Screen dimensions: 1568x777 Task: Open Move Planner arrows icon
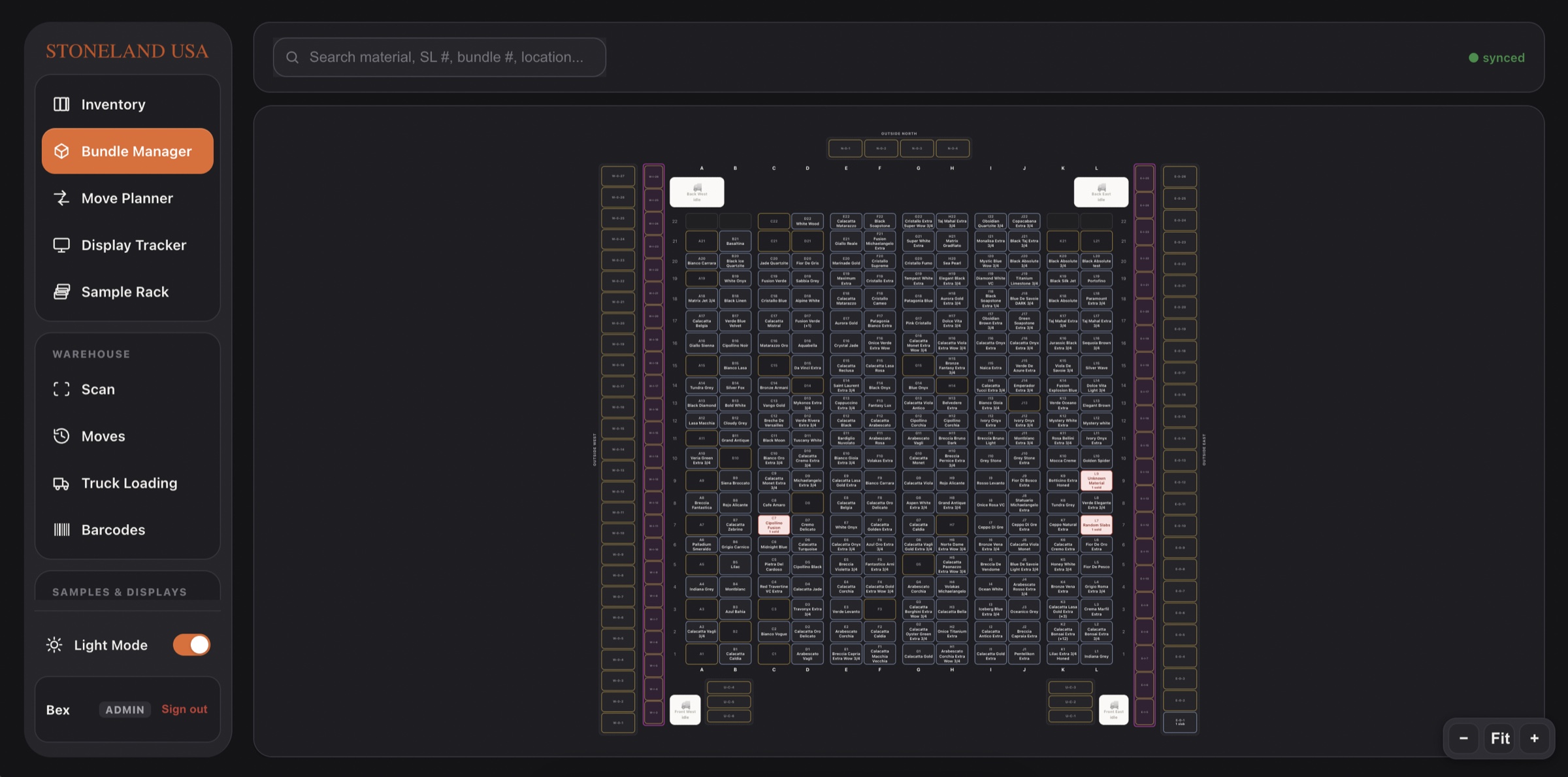coord(61,198)
